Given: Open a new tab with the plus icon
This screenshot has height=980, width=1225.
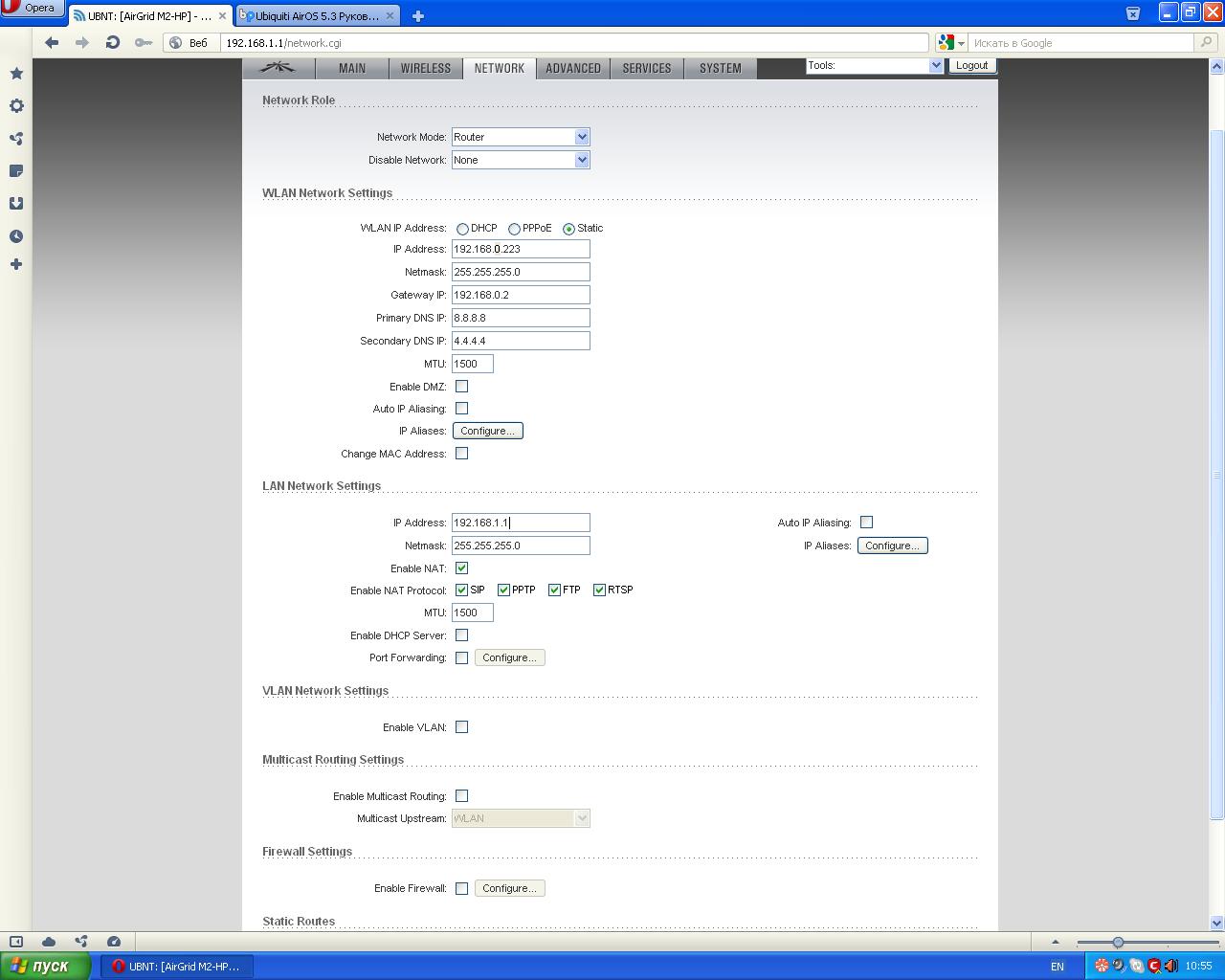Looking at the screenshot, I should (x=418, y=15).
